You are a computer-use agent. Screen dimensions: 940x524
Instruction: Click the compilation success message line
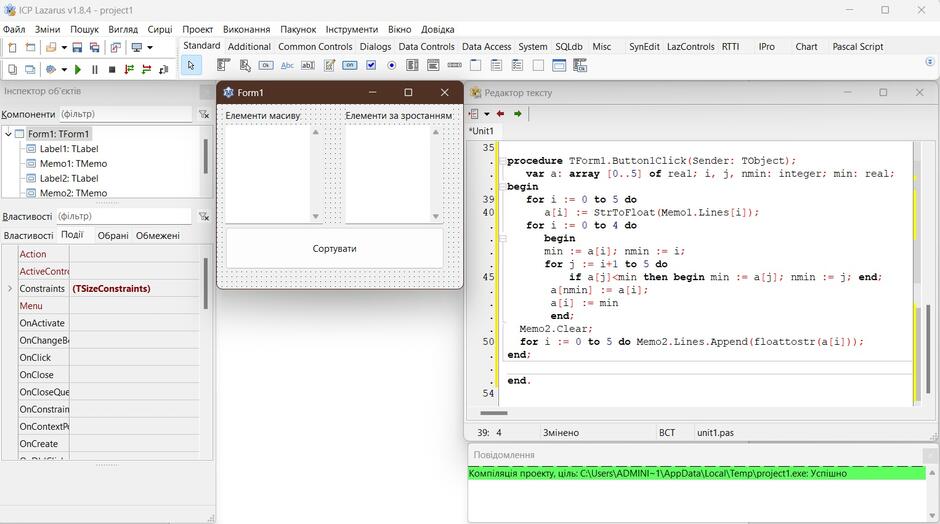pos(696,474)
